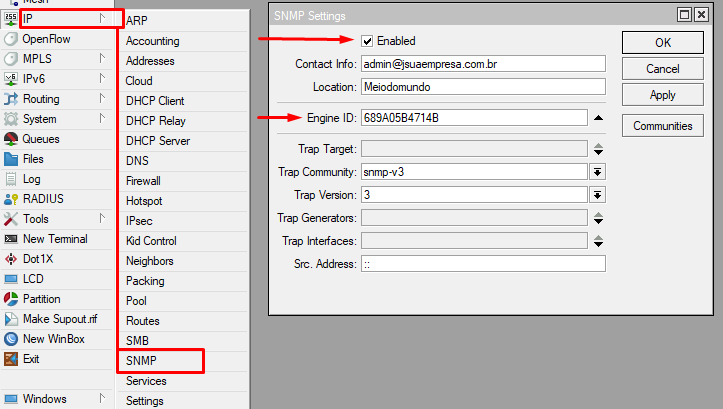Open the Trap Version dropdown

click(x=597, y=195)
